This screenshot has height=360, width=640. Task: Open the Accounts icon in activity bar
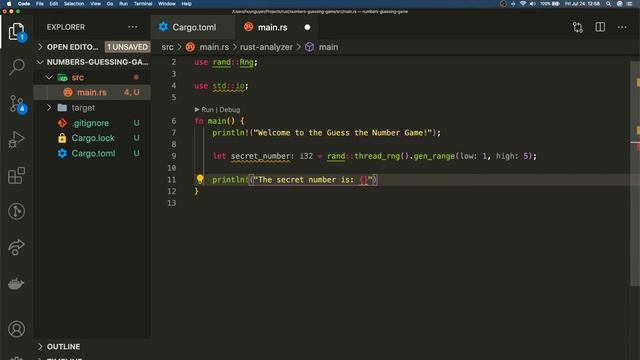point(16,329)
